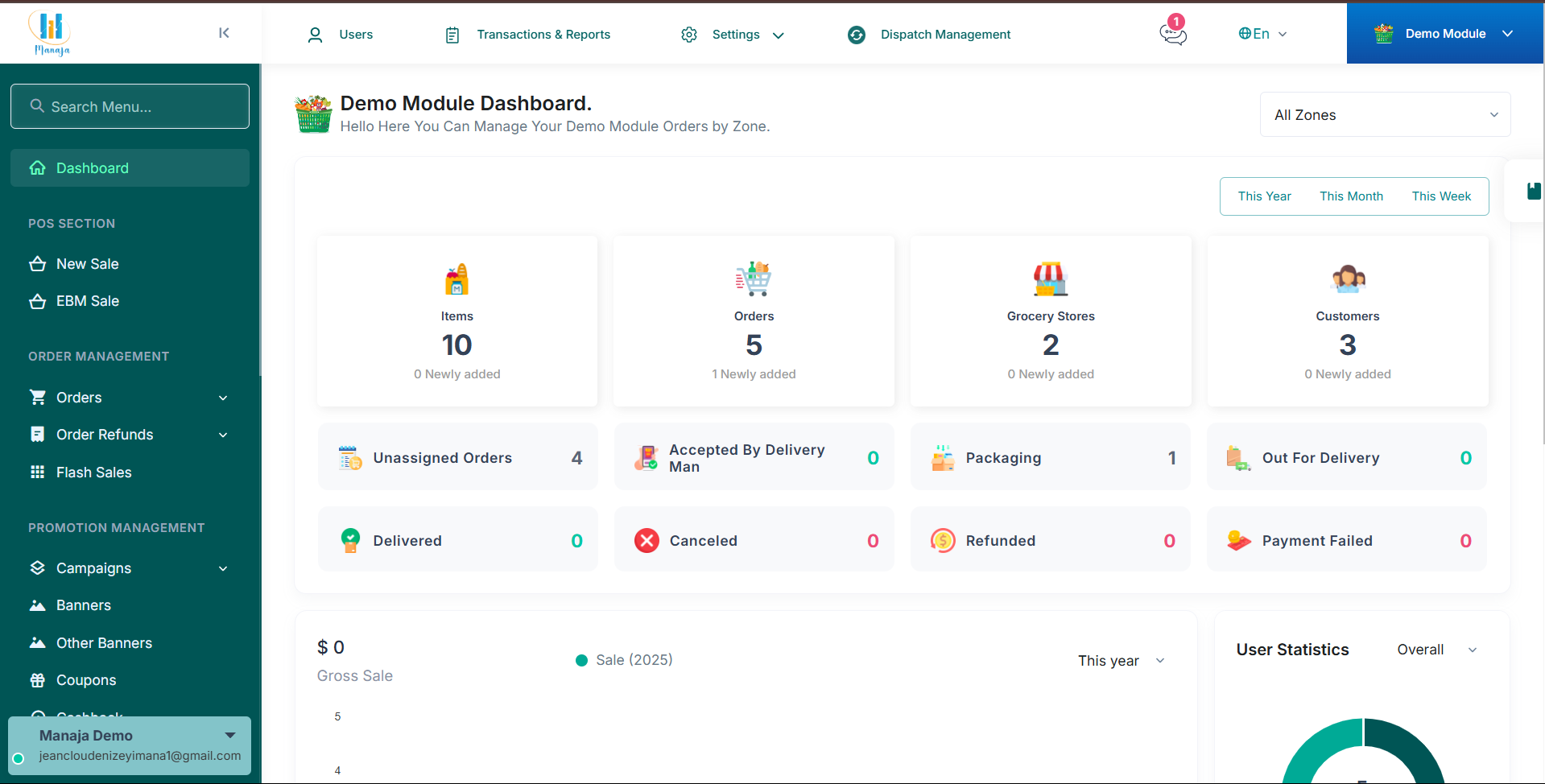The image size is (1545, 784).
Task: Click the floating bookmark side icon
Action: pos(1534,191)
